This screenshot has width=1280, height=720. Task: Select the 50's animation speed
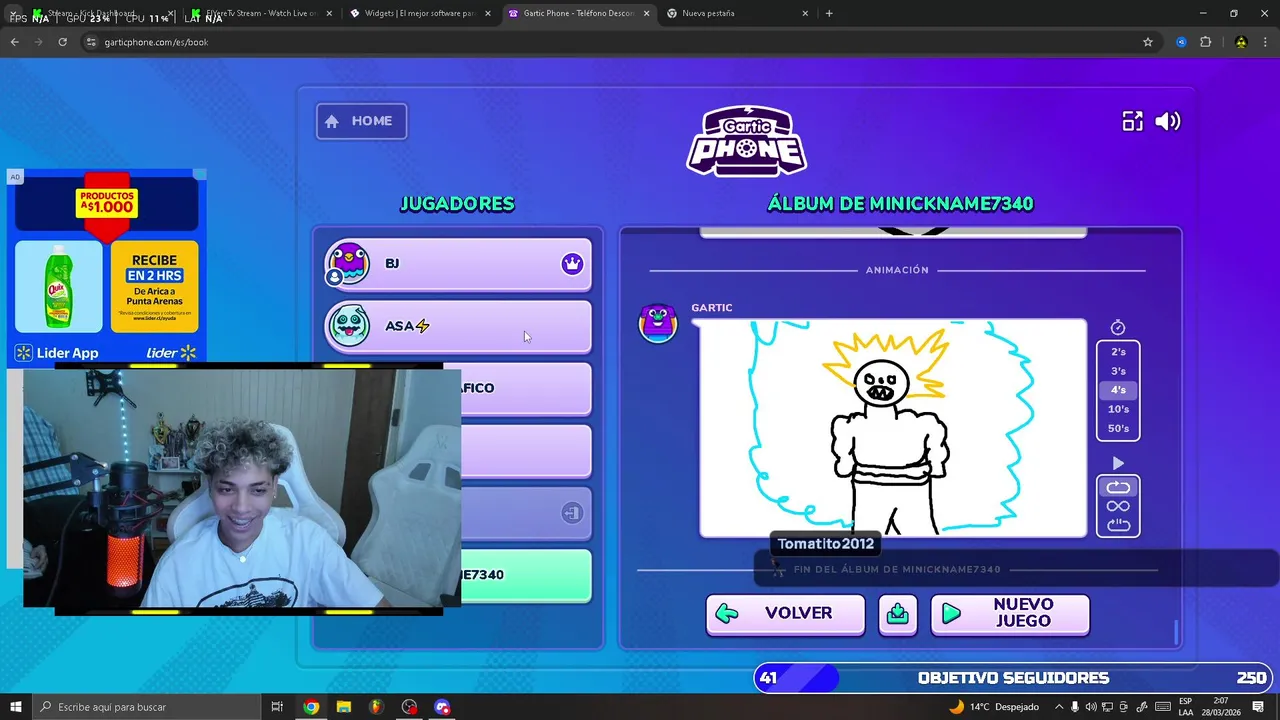[x=1118, y=428]
